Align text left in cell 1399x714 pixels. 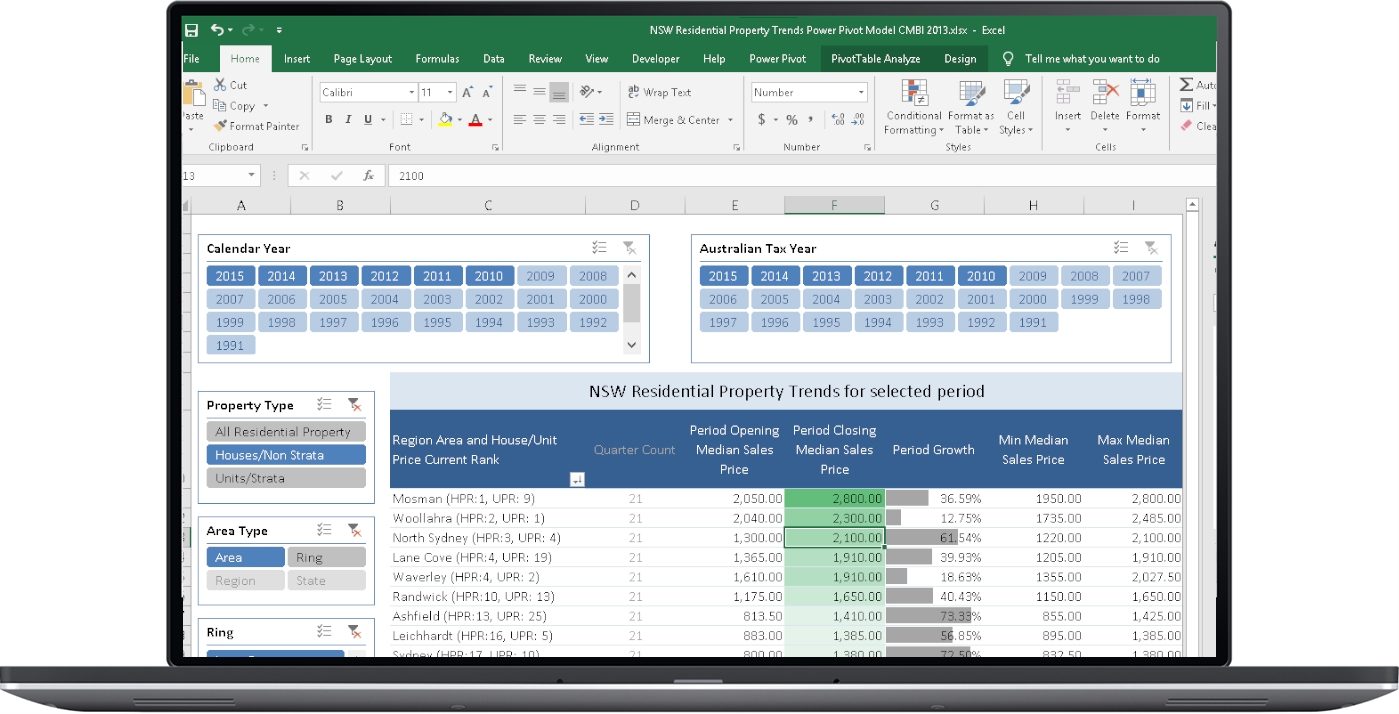tap(519, 120)
